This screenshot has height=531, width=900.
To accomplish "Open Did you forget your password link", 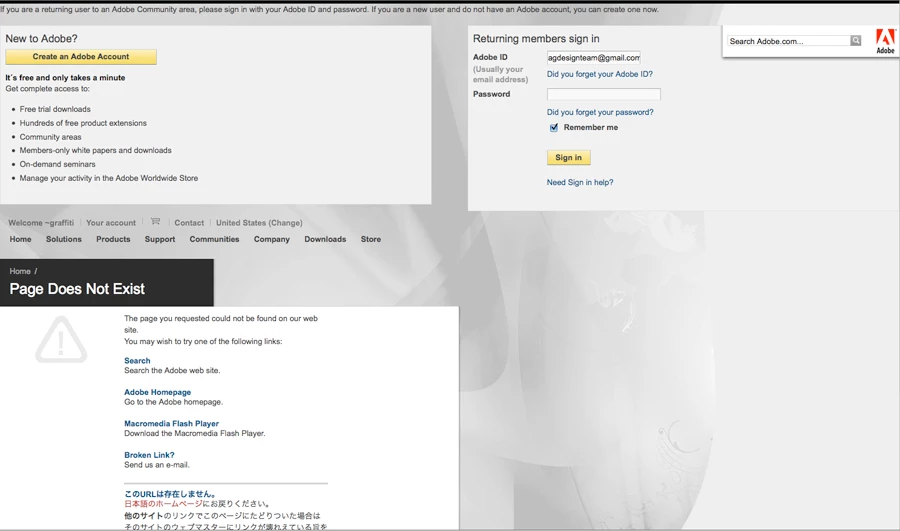I will coord(600,112).
